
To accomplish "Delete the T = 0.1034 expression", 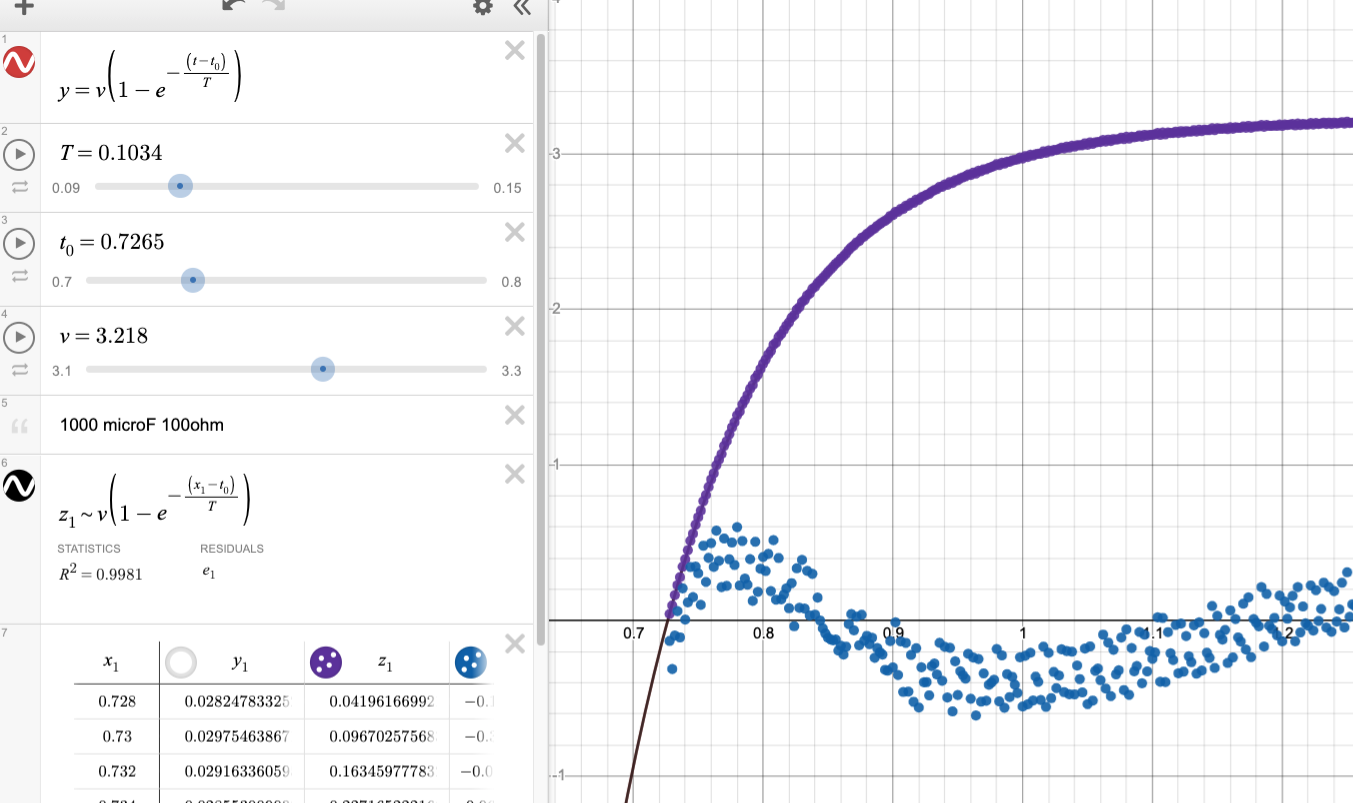I will coord(515,144).
